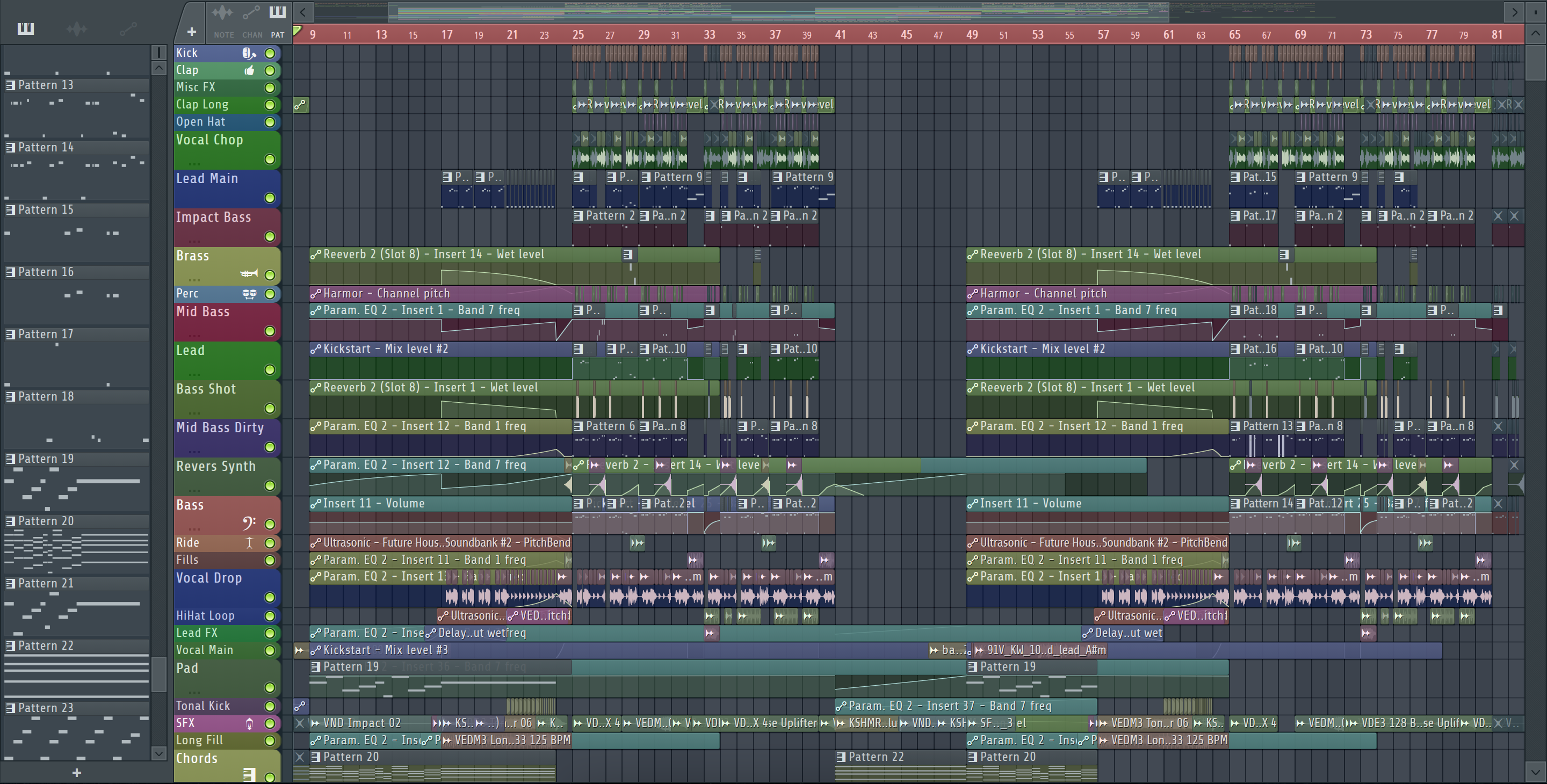The image size is (1547, 784).
Task: Click the mask icon on Perc track
Action: (x=249, y=294)
